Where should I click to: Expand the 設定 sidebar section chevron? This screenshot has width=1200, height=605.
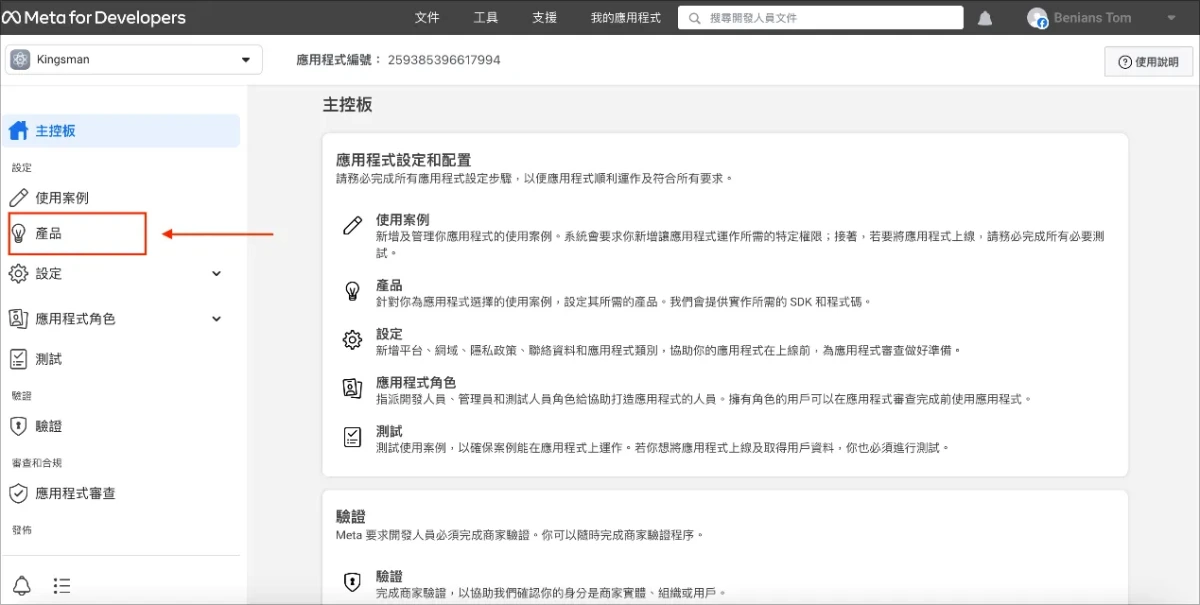coord(217,274)
